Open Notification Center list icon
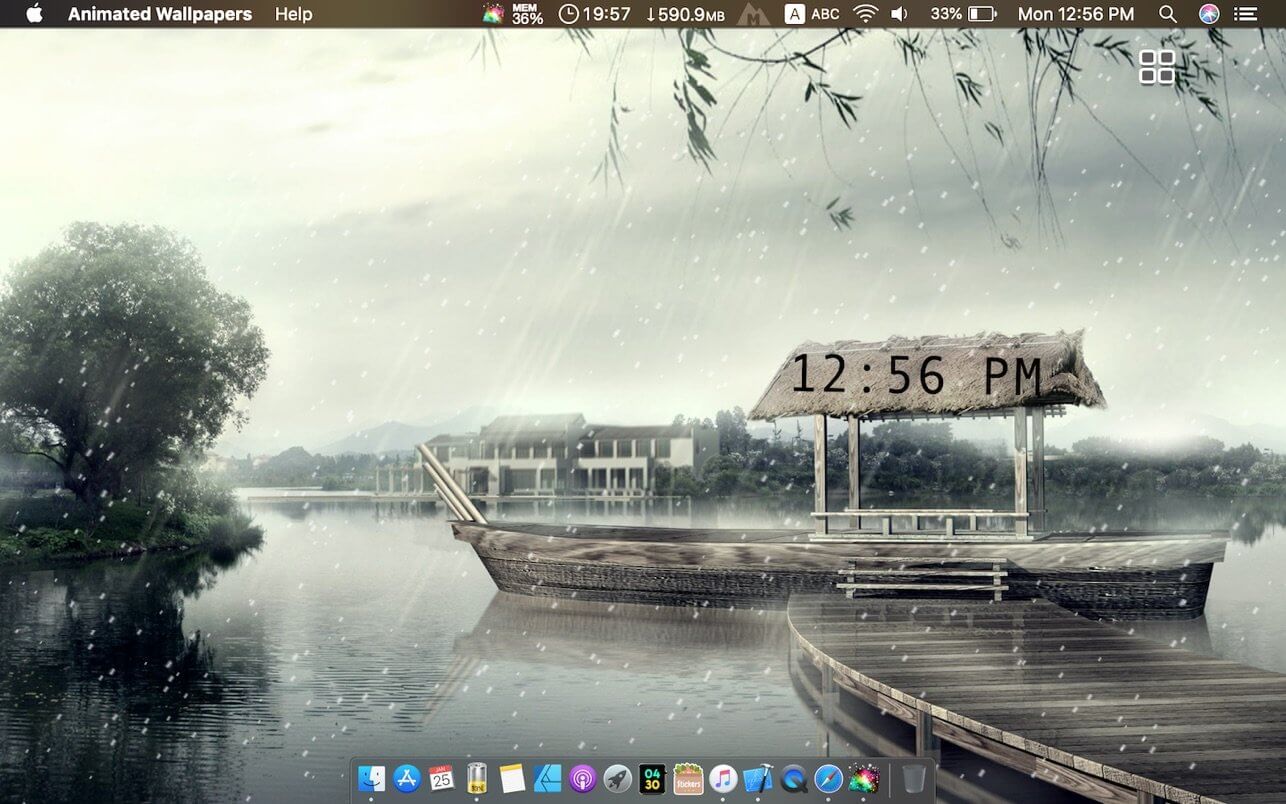The width and height of the screenshot is (1286, 804). (x=1245, y=14)
